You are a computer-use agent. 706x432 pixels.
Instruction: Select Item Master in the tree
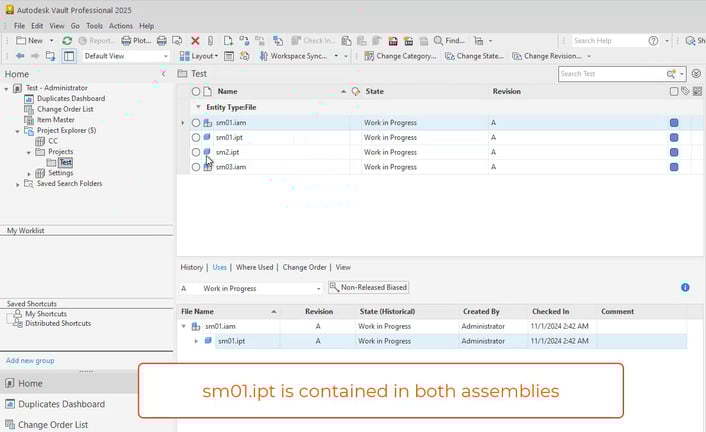tap(55, 120)
